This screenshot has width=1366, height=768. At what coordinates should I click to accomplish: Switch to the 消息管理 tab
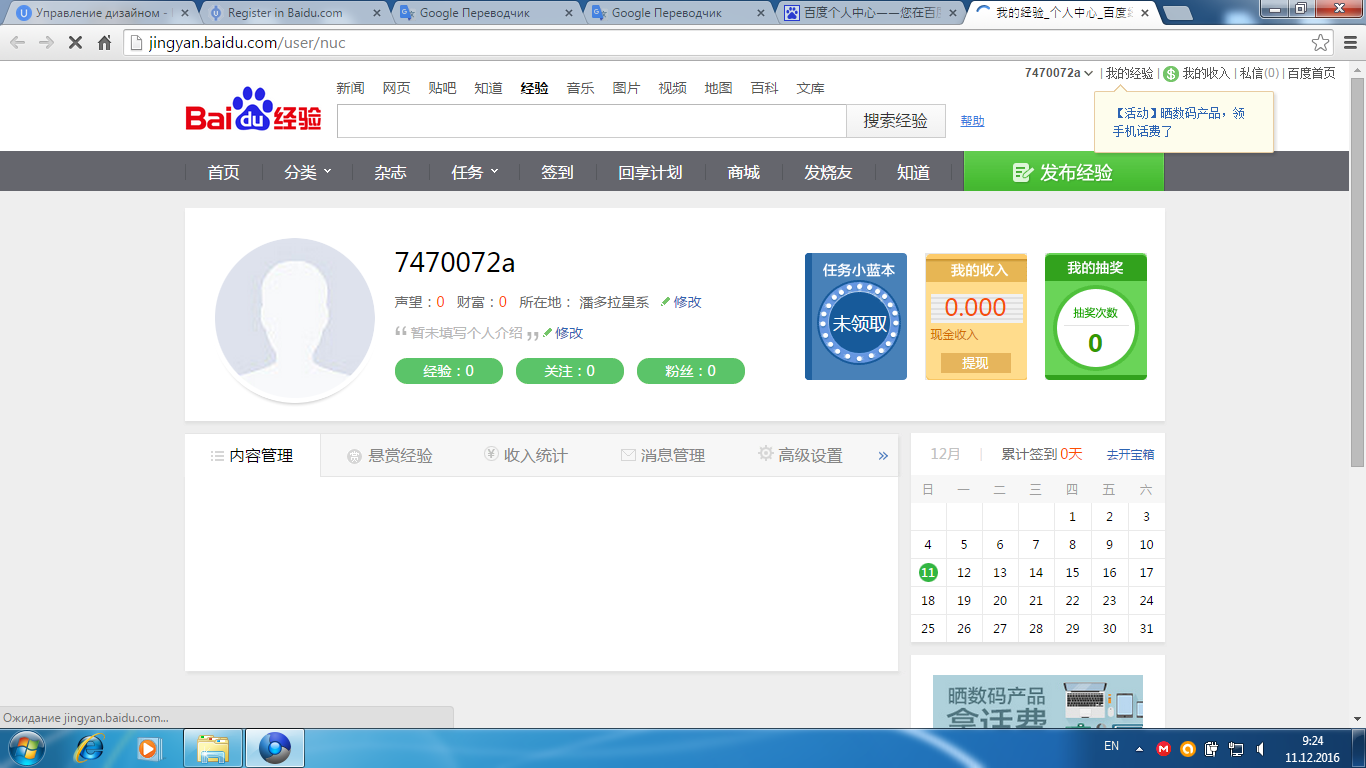(663, 455)
